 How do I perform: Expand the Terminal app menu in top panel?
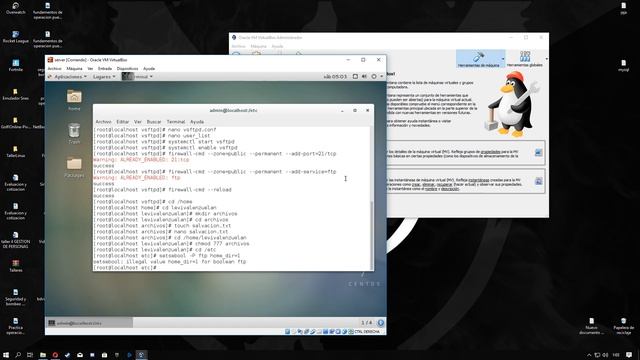(x=138, y=76)
